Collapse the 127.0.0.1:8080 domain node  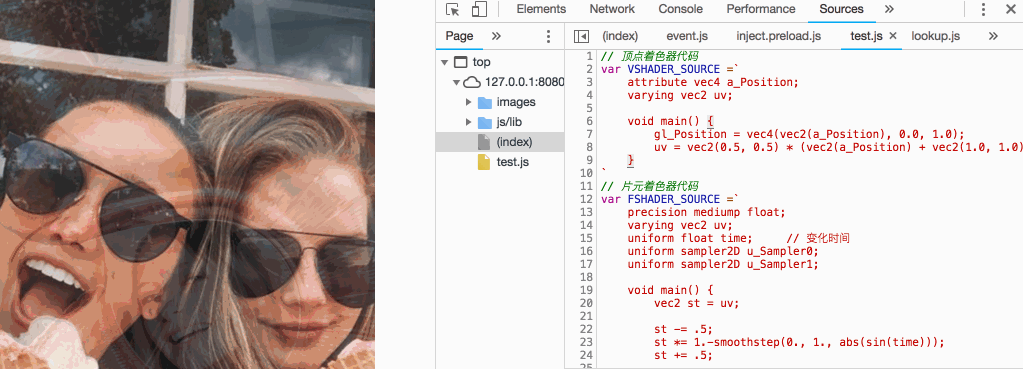point(456,83)
